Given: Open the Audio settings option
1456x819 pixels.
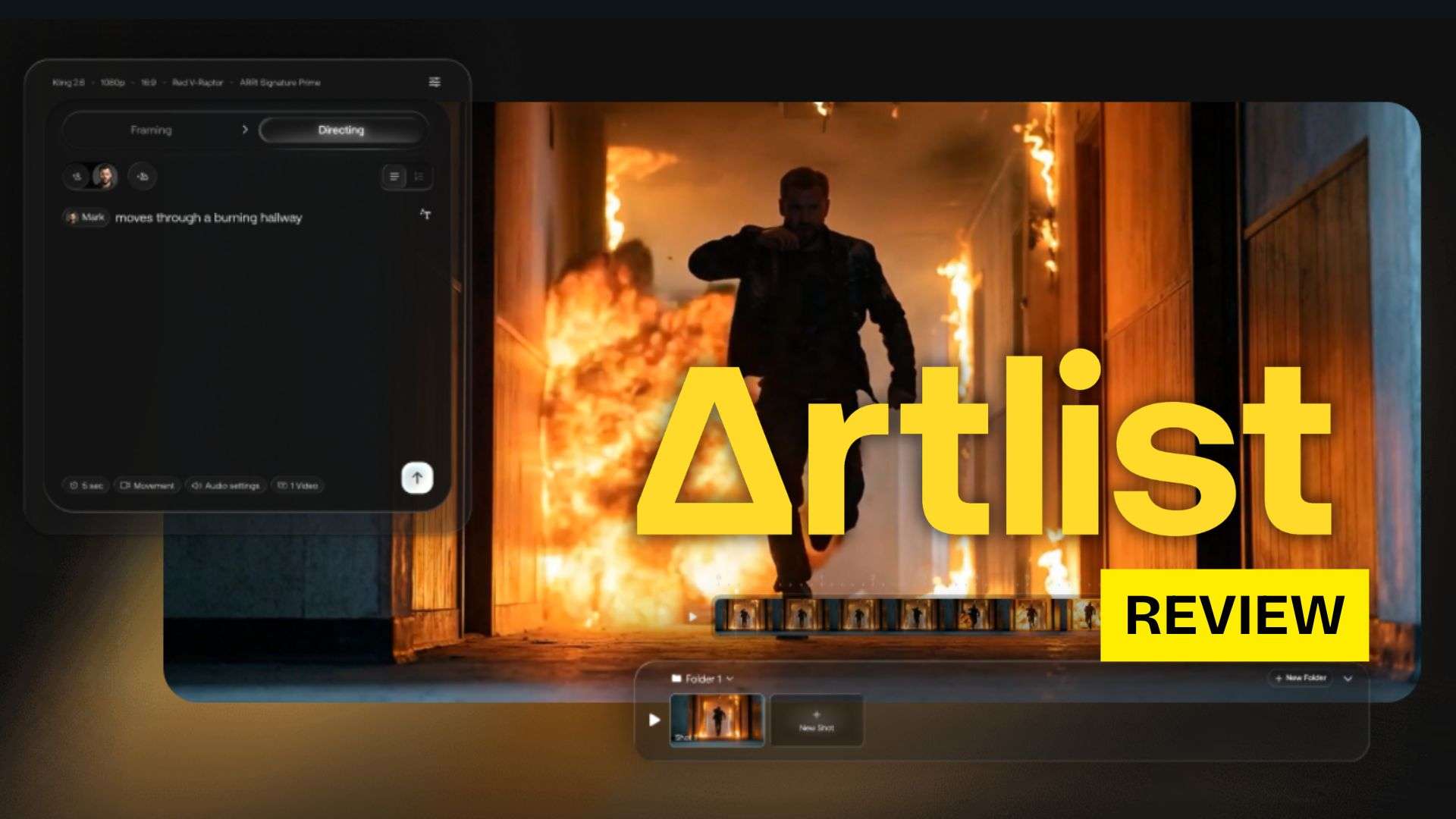Looking at the screenshot, I should 225,485.
